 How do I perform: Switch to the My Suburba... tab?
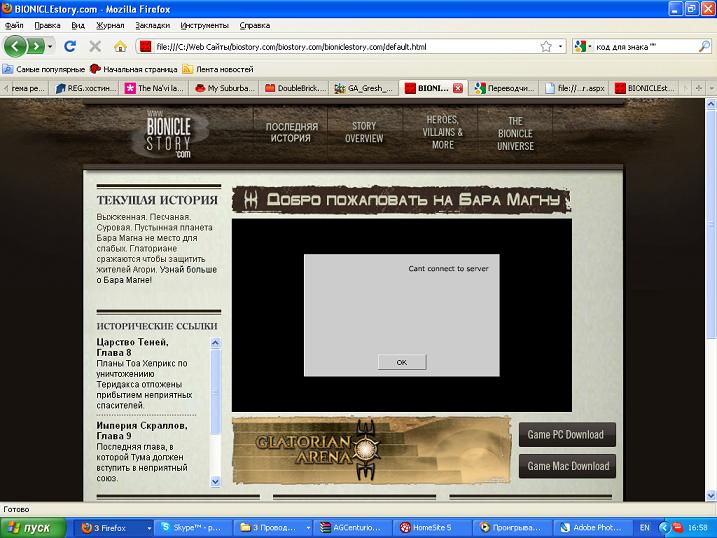click(x=225, y=88)
